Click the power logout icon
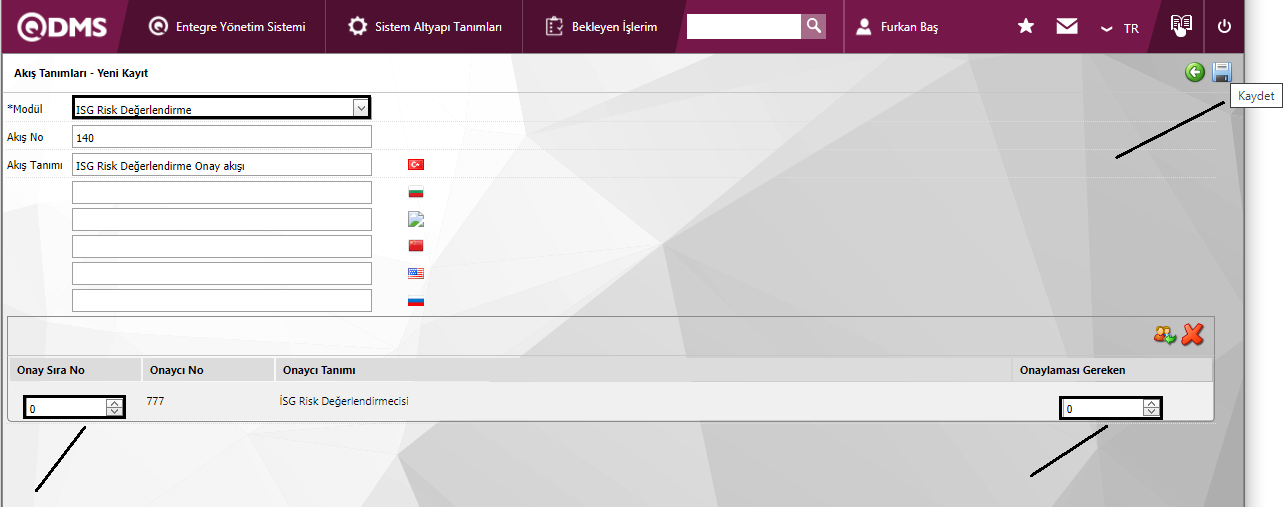 click(x=1224, y=27)
